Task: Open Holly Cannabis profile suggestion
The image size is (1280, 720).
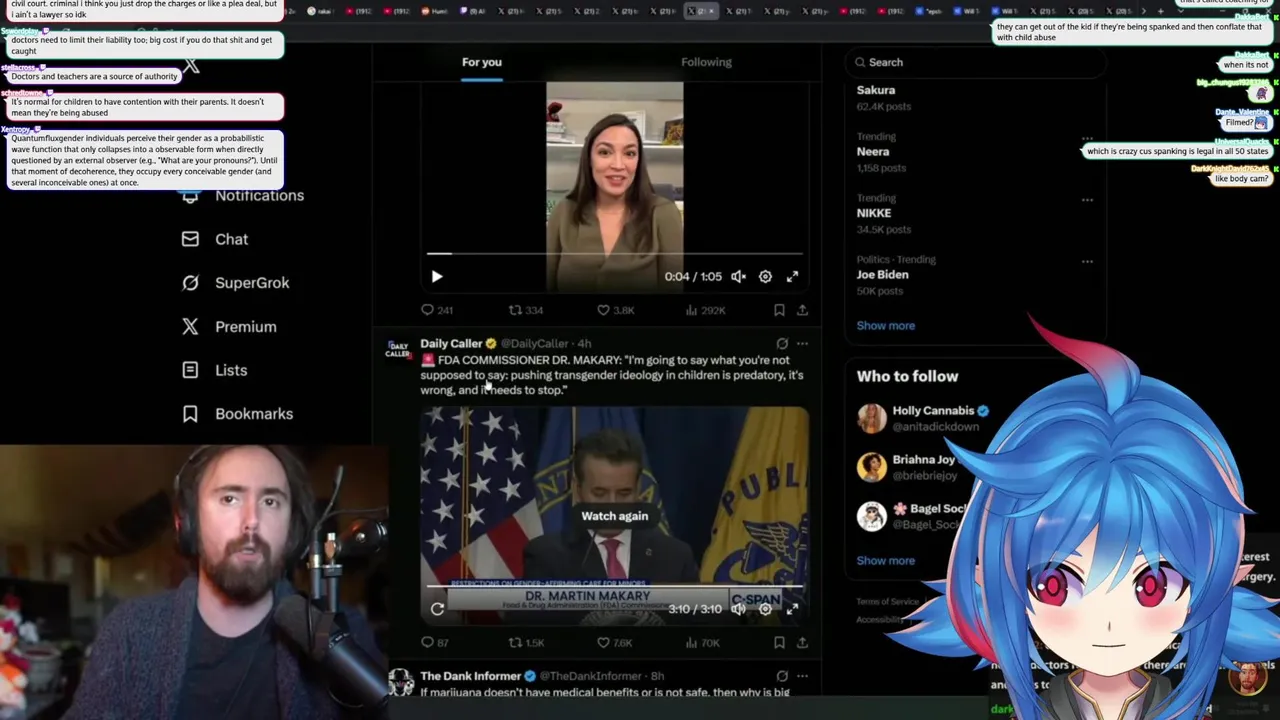Action: (933, 411)
